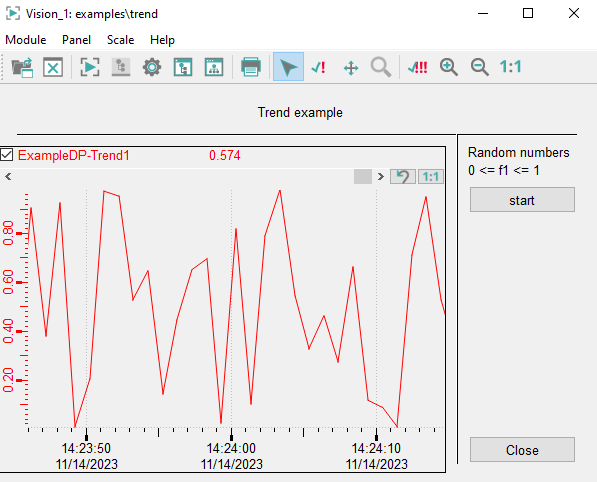The image size is (597, 482).
Task: Click the move cross-arrows tool icon
Action: (351, 68)
